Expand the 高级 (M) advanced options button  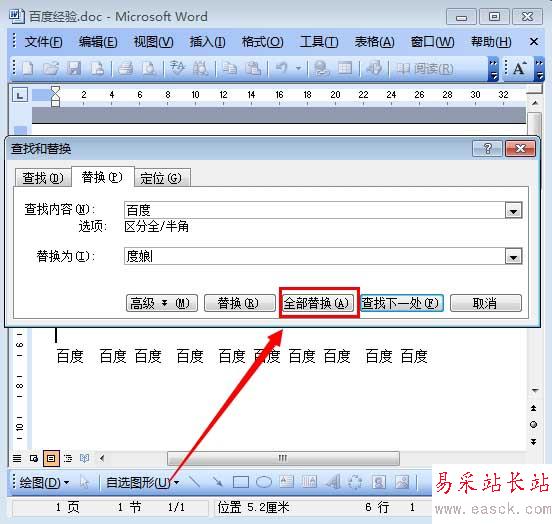point(162,303)
